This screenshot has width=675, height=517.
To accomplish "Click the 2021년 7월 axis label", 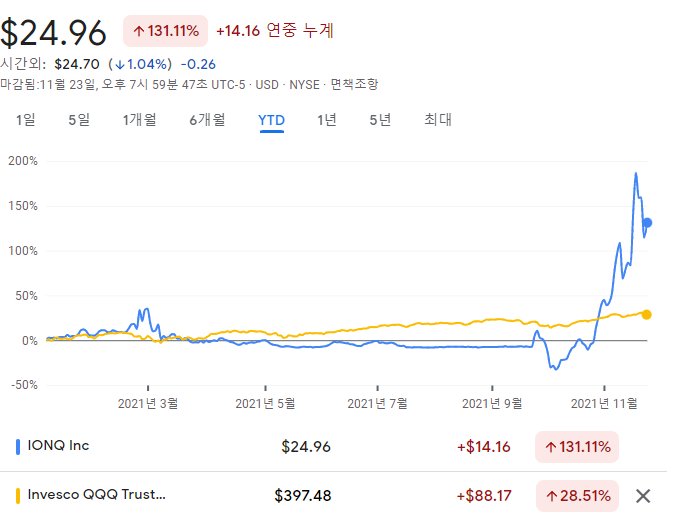I will point(378,404).
